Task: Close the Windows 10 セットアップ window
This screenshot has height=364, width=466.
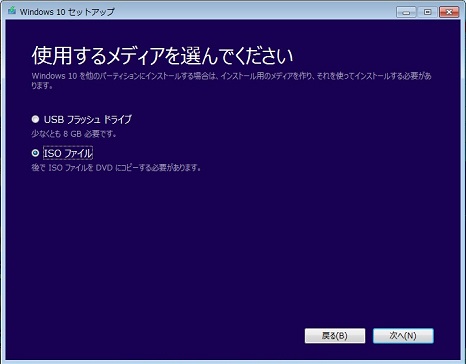Action: click(x=449, y=12)
